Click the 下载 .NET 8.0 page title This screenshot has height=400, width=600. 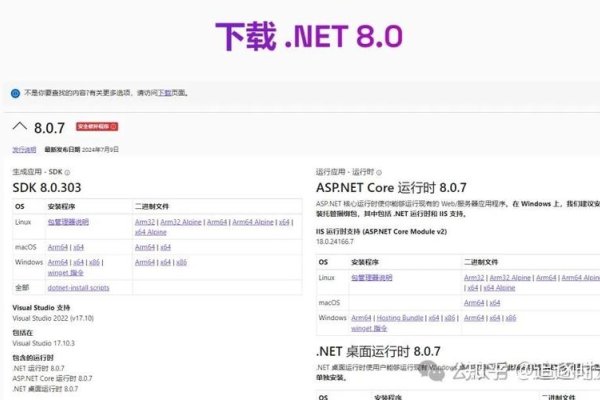[309, 36]
